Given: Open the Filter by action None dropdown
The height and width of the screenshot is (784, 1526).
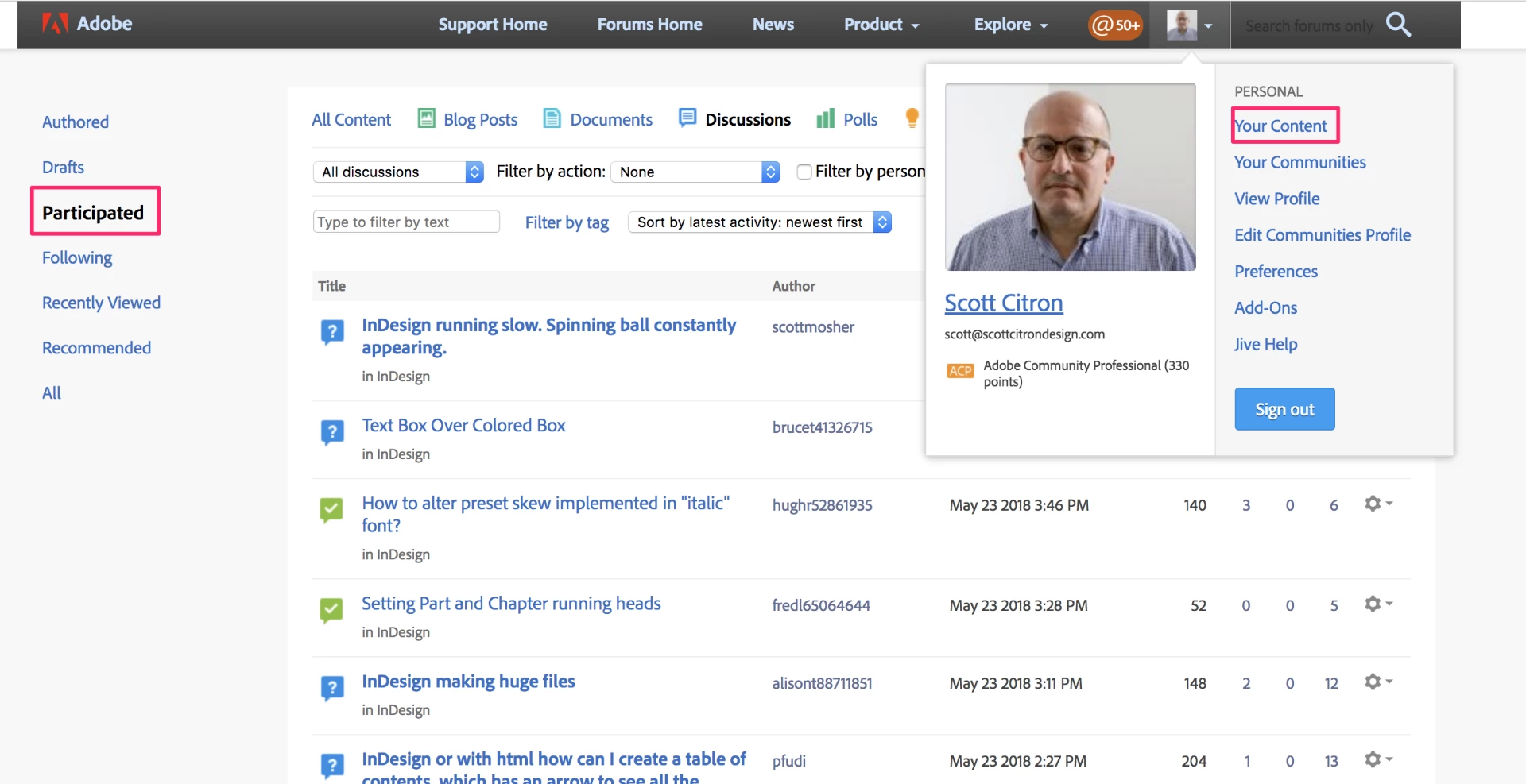Looking at the screenshot, I should [x=695, y=172].
